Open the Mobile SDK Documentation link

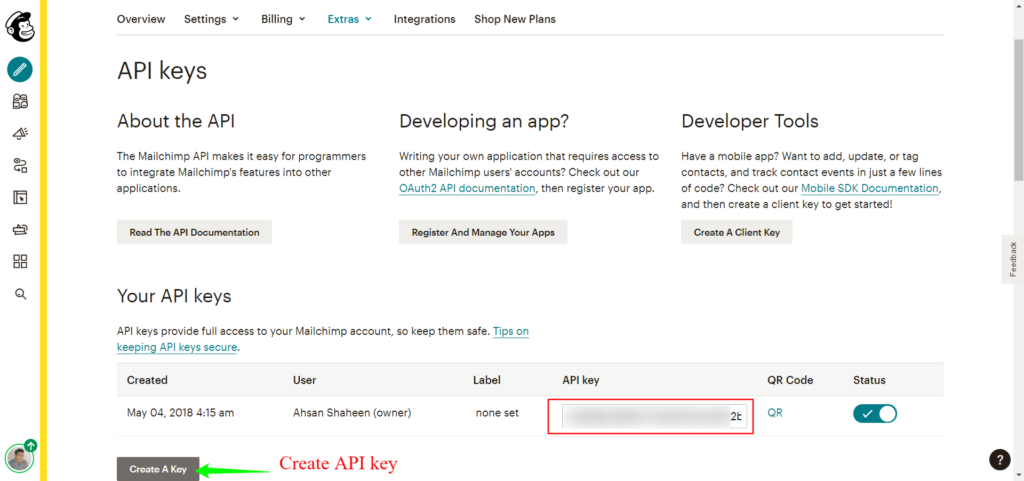click(870, 189)
